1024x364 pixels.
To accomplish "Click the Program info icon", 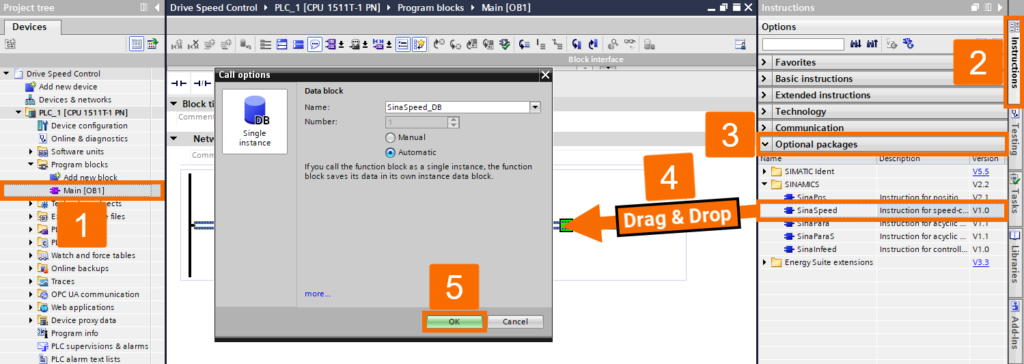I will coord(43,333).
